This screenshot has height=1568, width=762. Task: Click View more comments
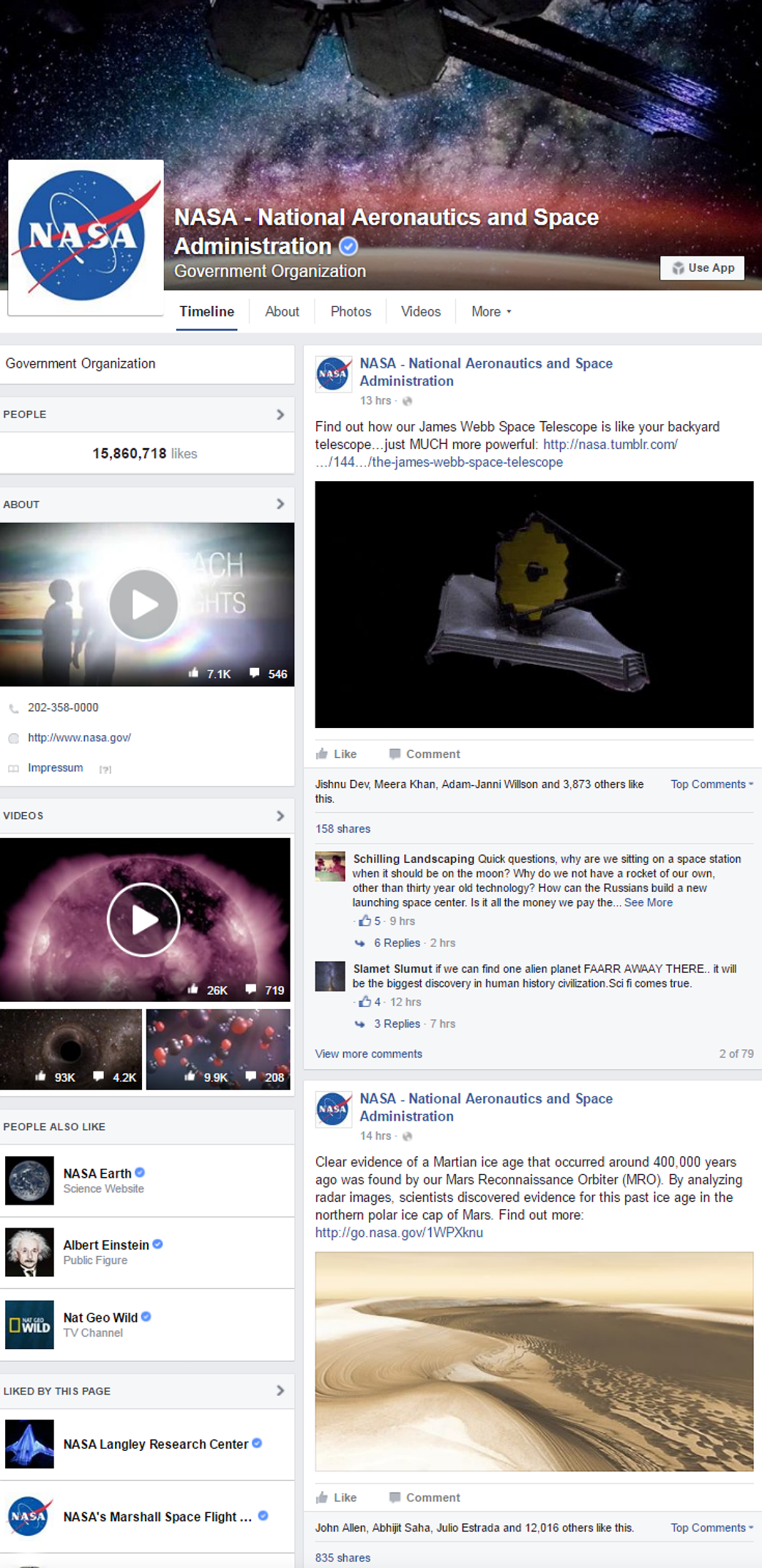point(369,1054)
